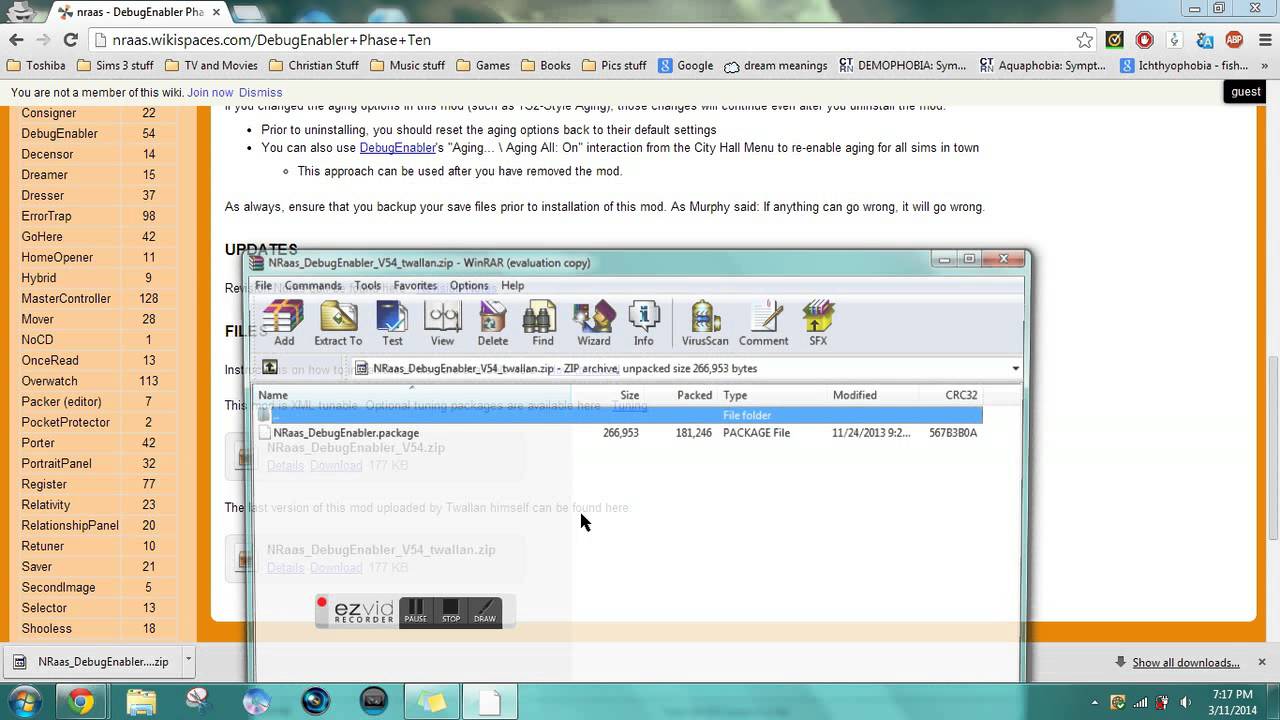
Task: Click Chrome icon in taskbar
Action: pos(81,702)
